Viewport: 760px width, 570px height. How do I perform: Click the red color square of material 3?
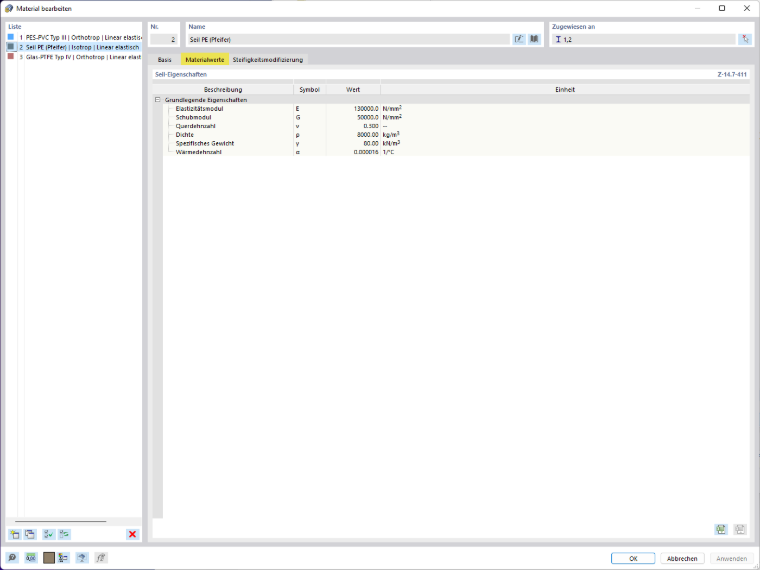tap(11, 56)
